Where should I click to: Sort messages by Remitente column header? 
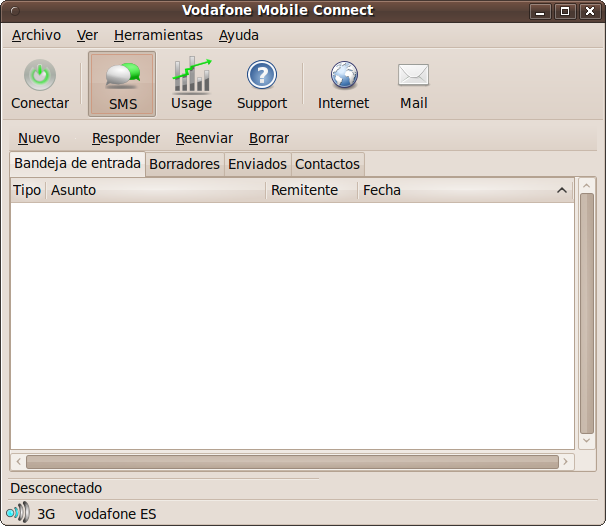311,190
